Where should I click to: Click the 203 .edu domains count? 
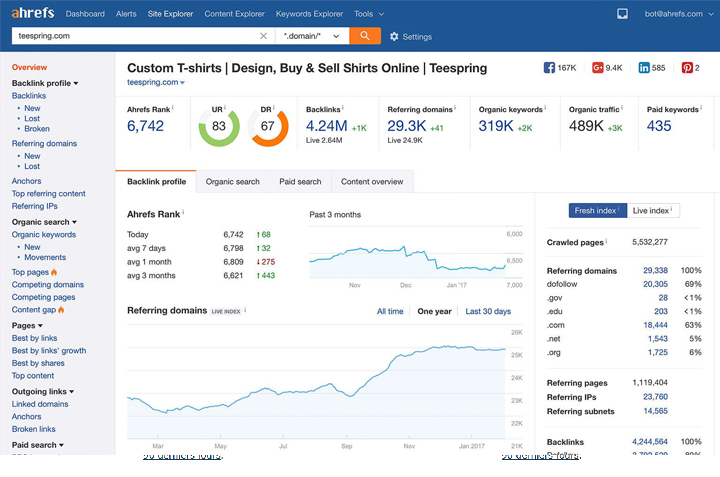(661, 311)
